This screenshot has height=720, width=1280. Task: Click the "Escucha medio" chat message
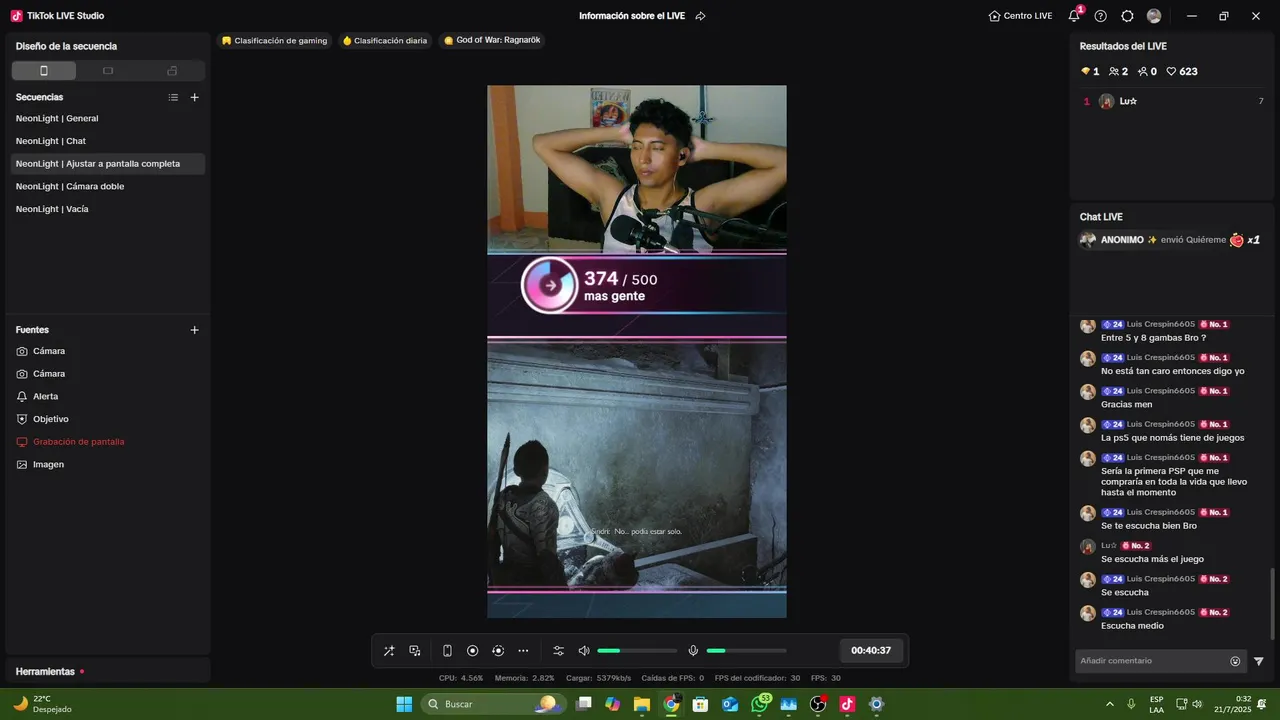tap(1132, 626)
